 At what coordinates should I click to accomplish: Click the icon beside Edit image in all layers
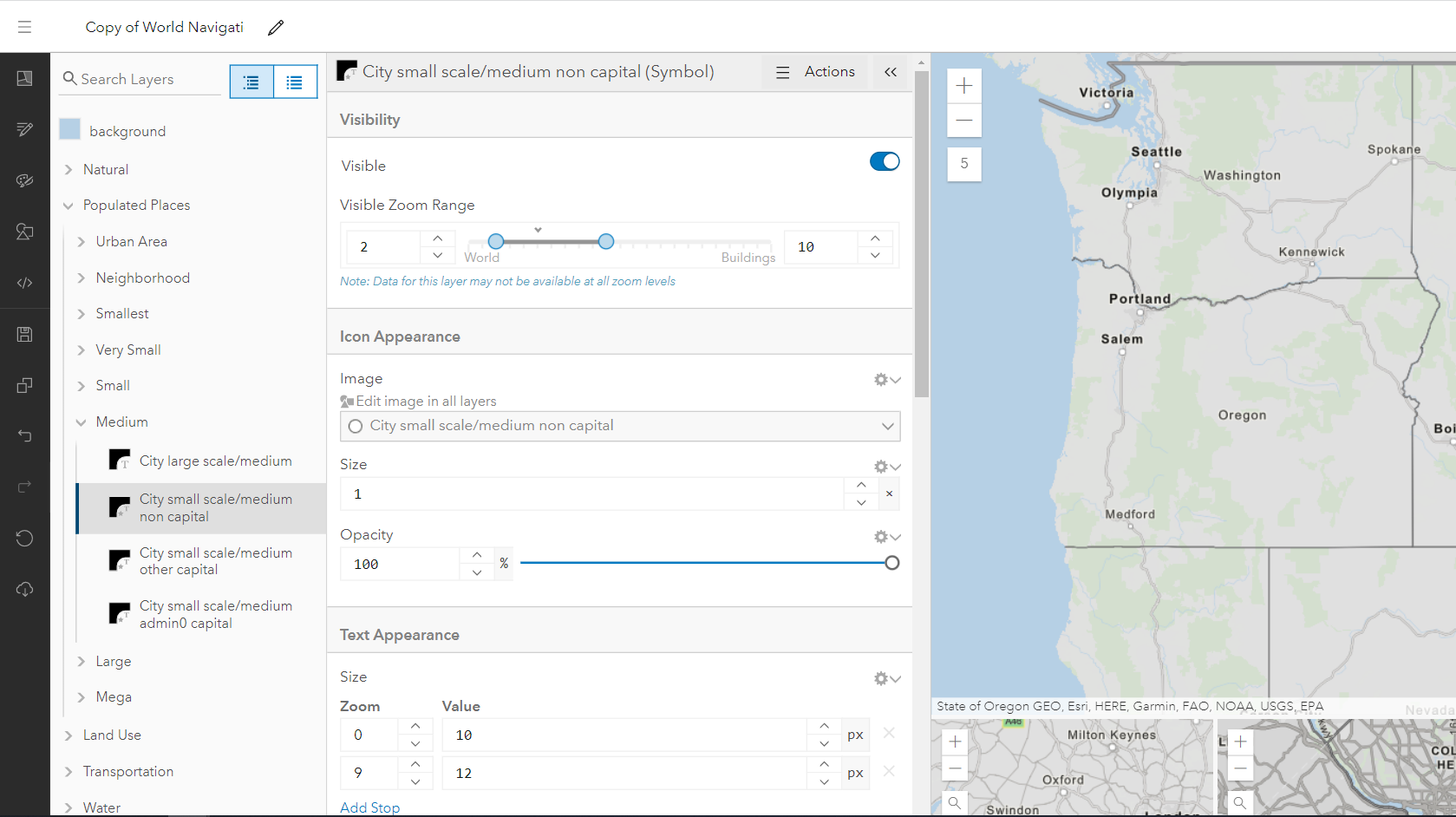[x=347, y=402]
